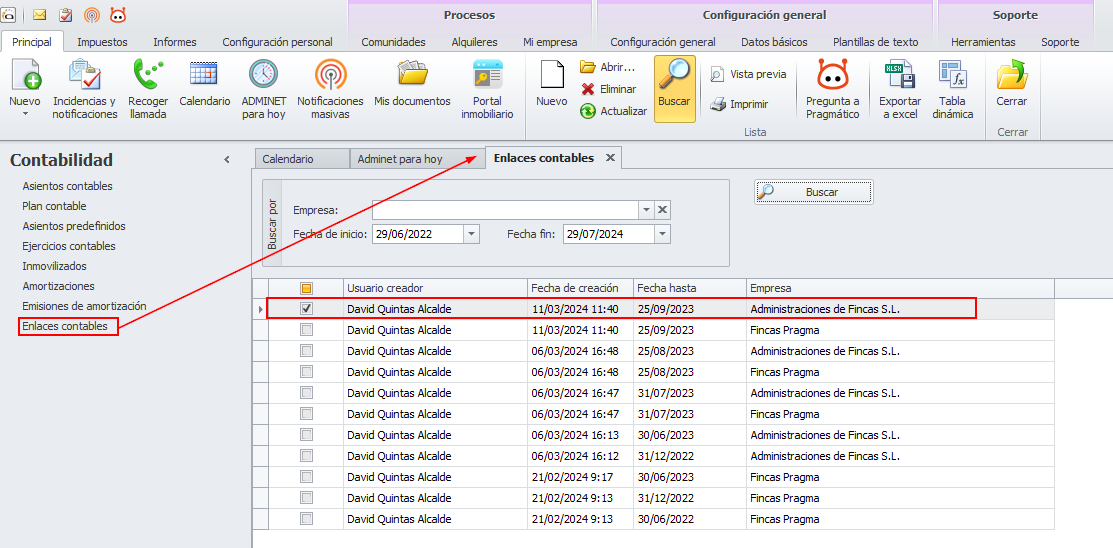The image size is (1113, 548).
Task: Click Portal inmobiliario icon
Action: [487, 77]
